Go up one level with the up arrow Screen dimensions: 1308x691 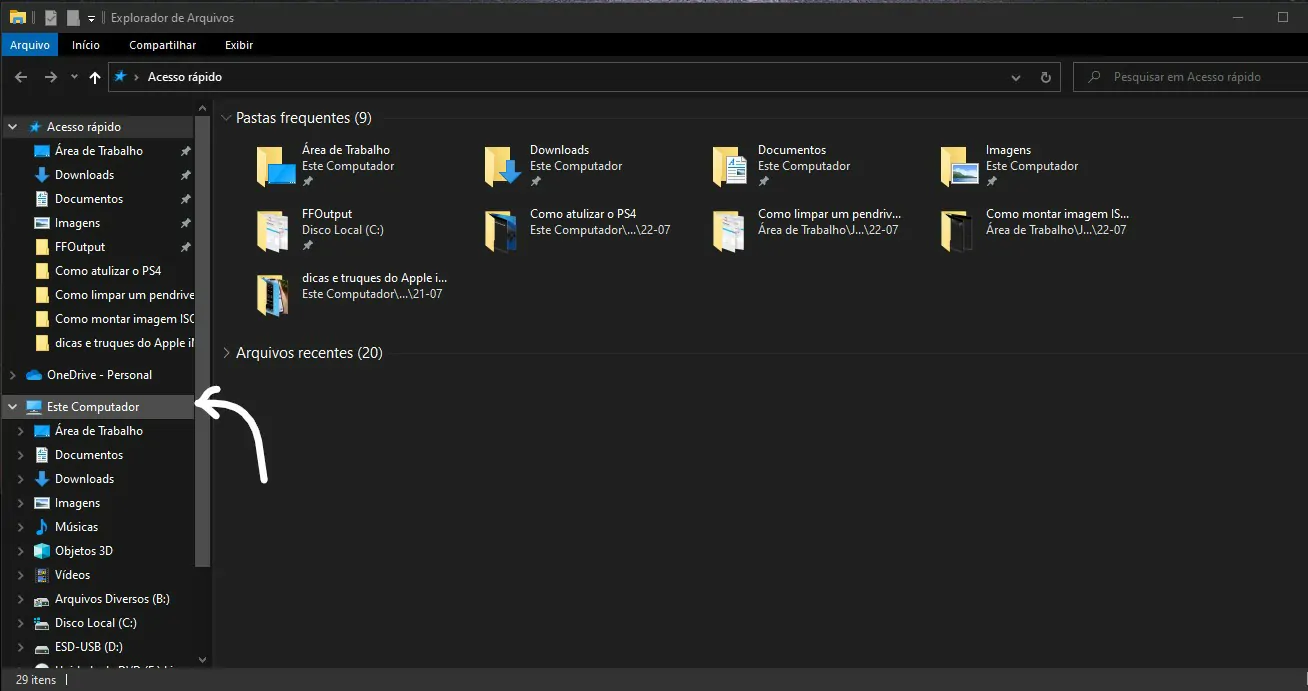pyautogui.click(x=95, y=77)
